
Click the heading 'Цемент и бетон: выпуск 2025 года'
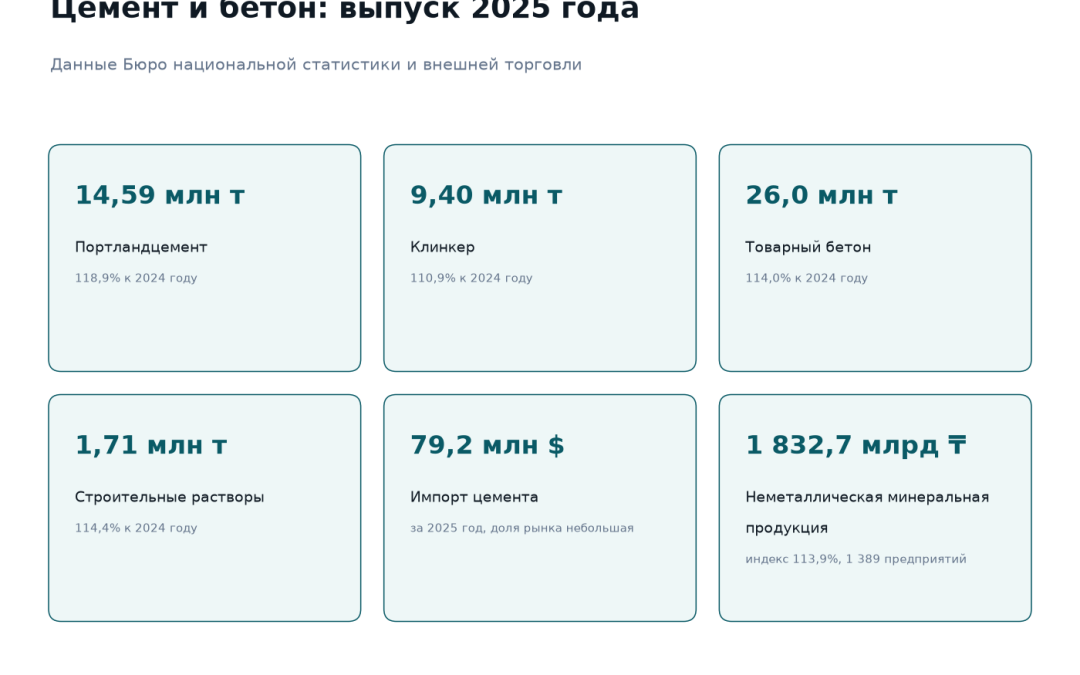[344, 10]
